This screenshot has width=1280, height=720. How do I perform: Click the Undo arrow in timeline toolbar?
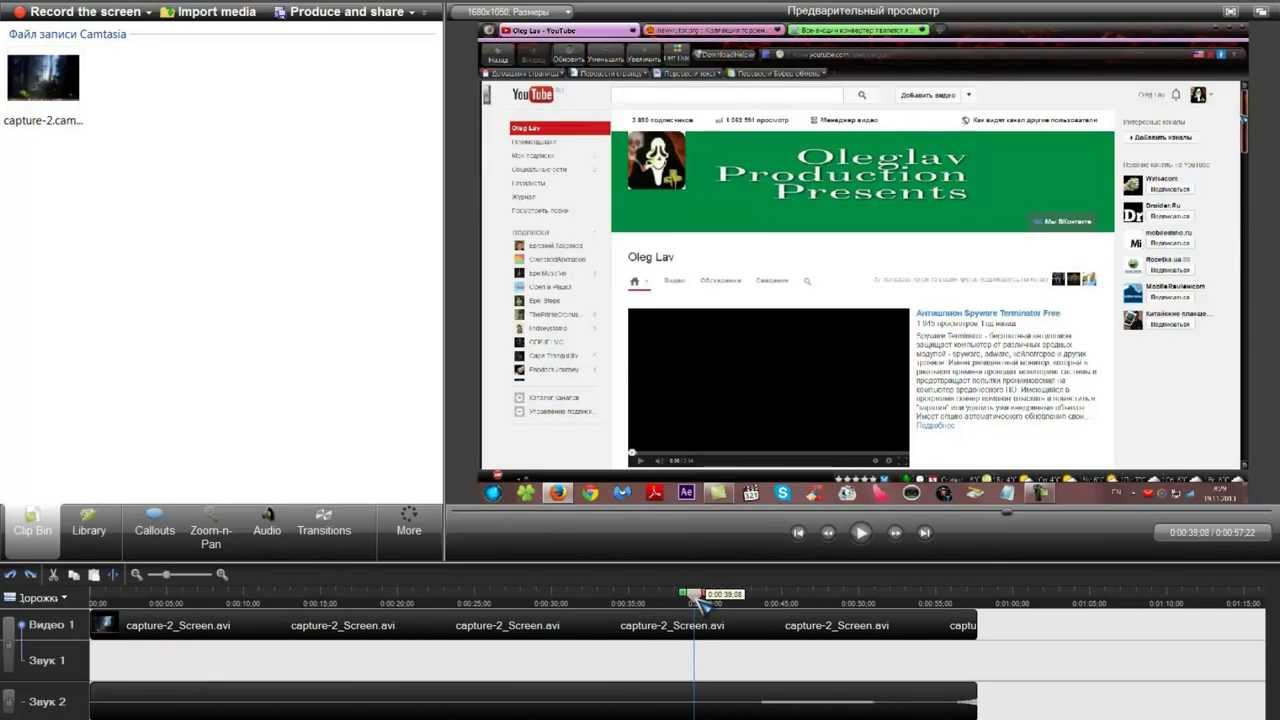coord(10,575)
